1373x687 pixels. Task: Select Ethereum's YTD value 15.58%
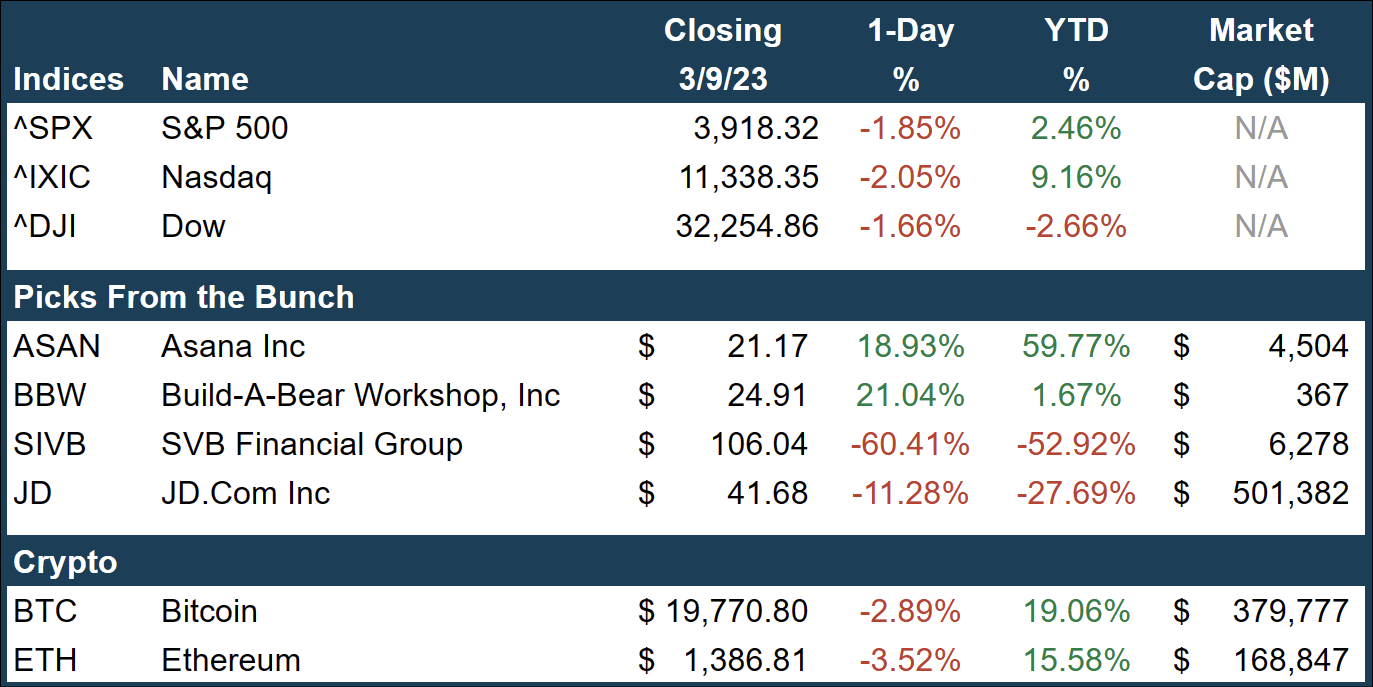point(1076,660)
